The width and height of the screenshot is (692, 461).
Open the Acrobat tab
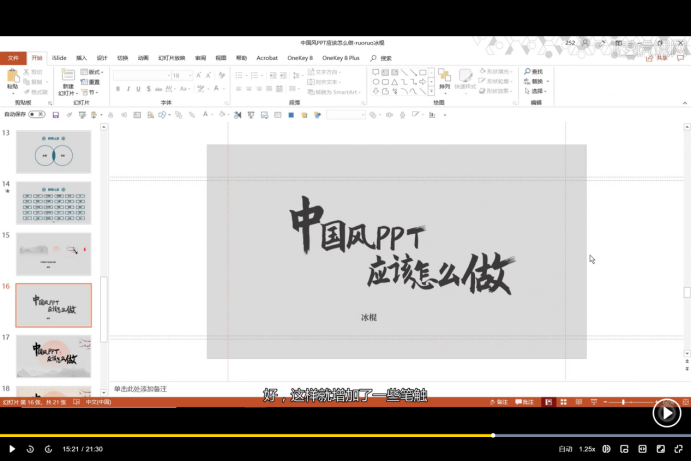coord(267,58)
